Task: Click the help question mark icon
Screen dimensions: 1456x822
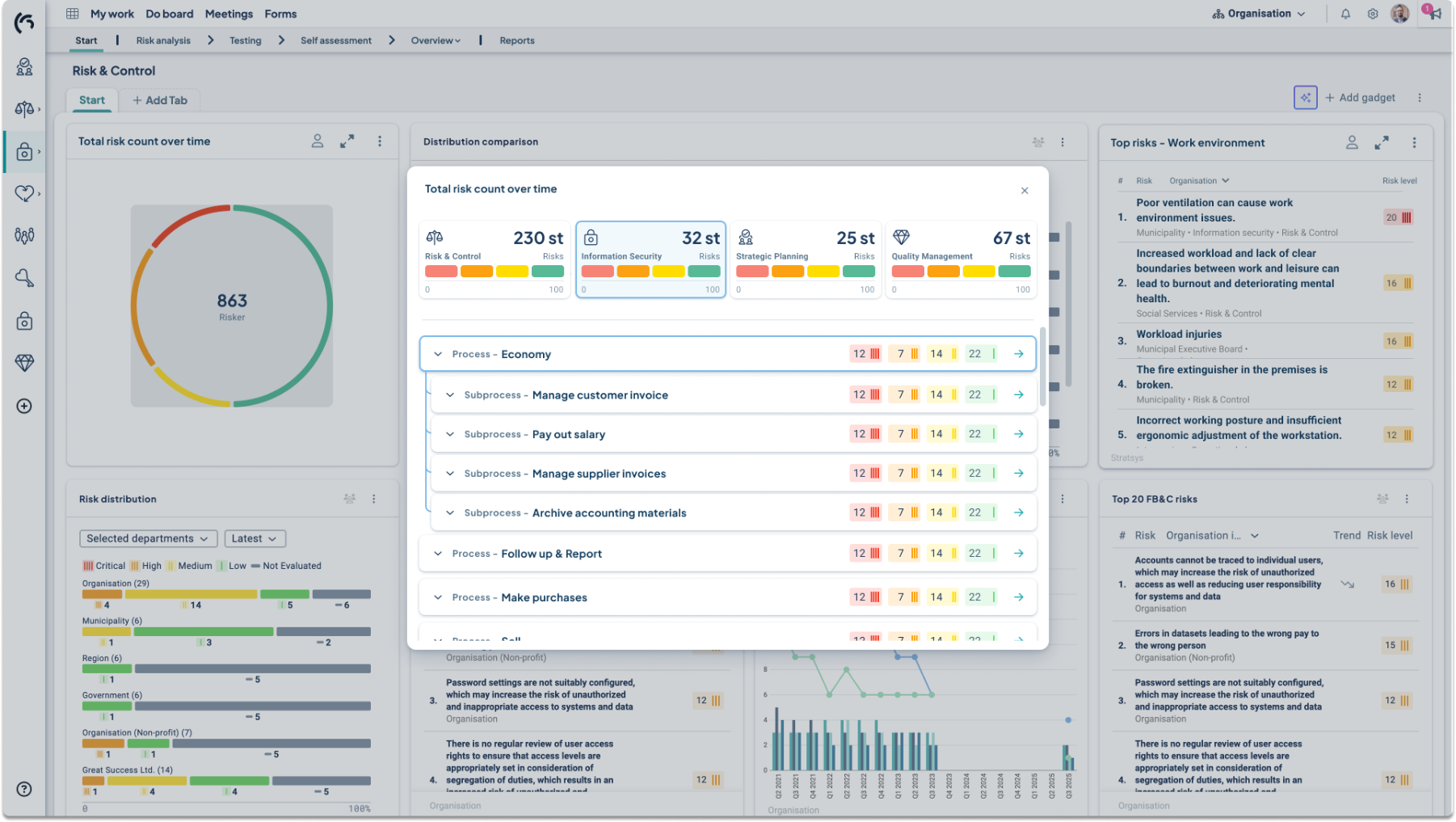Action: [x=24, y=789]
